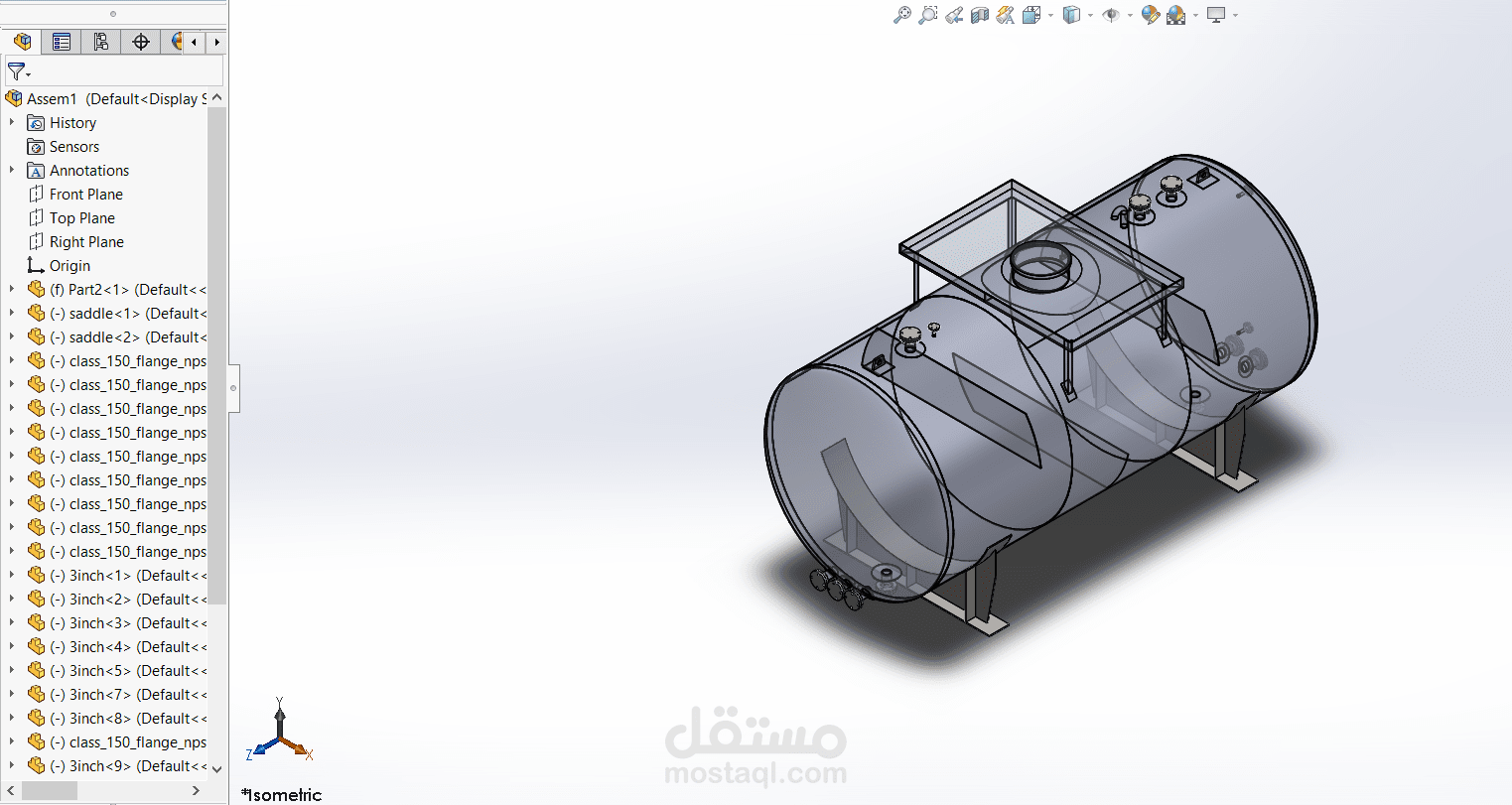Select the 3inch<3> component
Image resolution: width=1512 pixels, height=805 pixels.
[x=117, y=623]
